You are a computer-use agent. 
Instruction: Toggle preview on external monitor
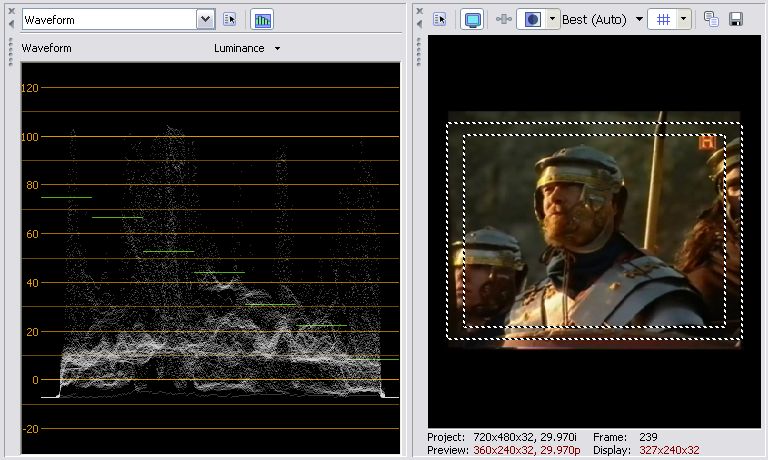[x=472, y=20]
